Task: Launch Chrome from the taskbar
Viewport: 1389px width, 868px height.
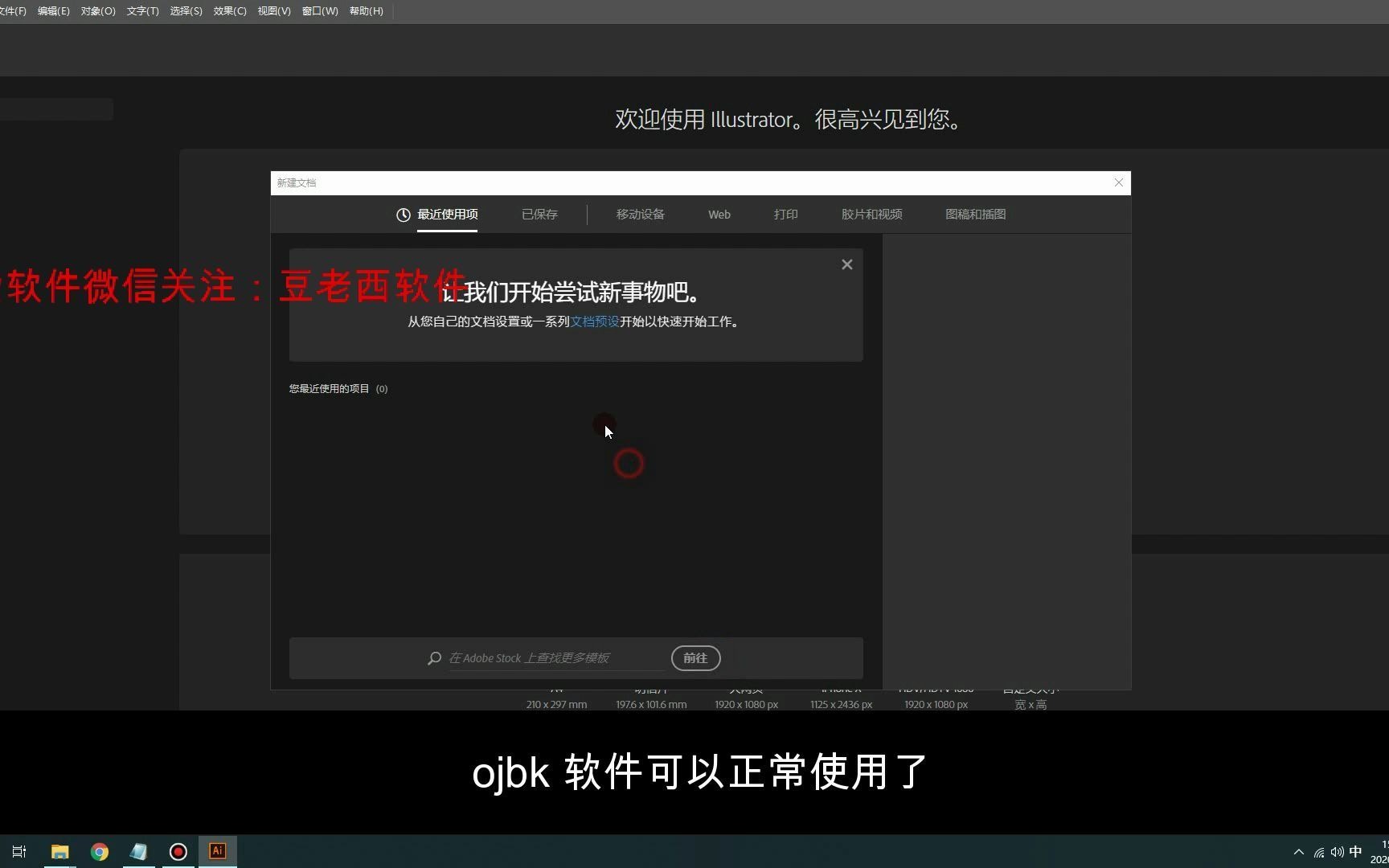Action: [100, 852]
